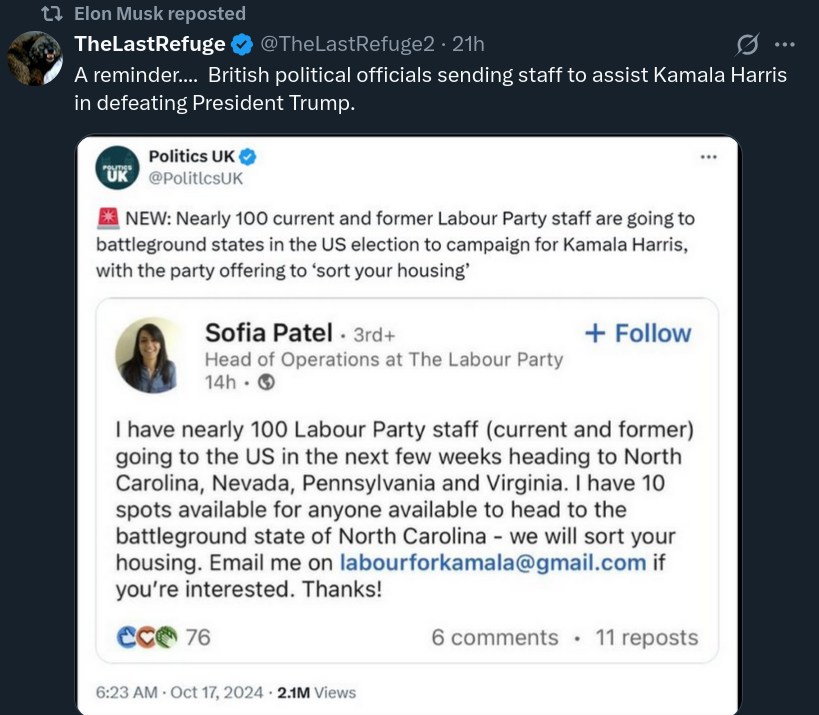Open the three-dot menu on the Politics UK post

(708, 157)
